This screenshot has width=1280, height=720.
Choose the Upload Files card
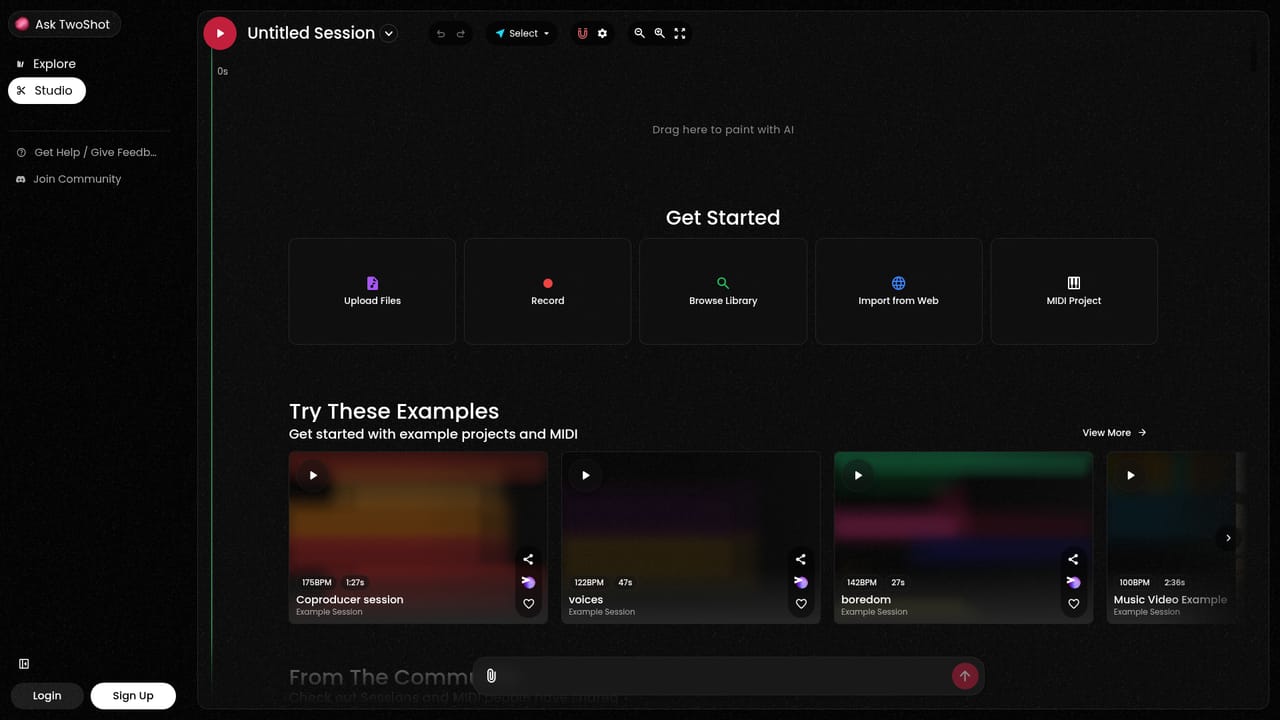pos(372,291)
